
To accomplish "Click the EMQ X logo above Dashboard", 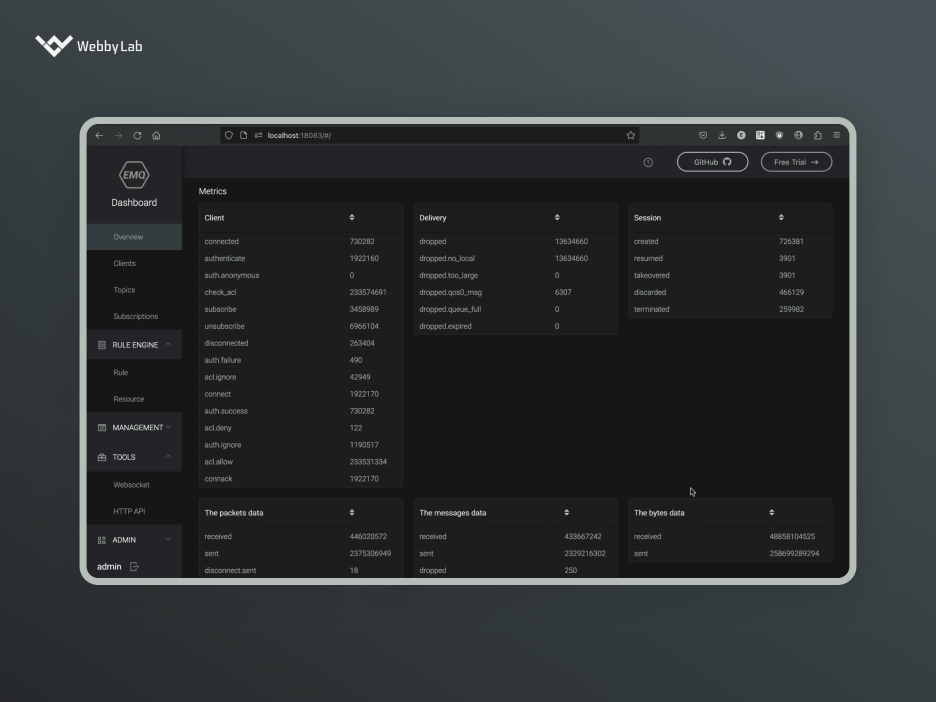I will tap(133, 177).
